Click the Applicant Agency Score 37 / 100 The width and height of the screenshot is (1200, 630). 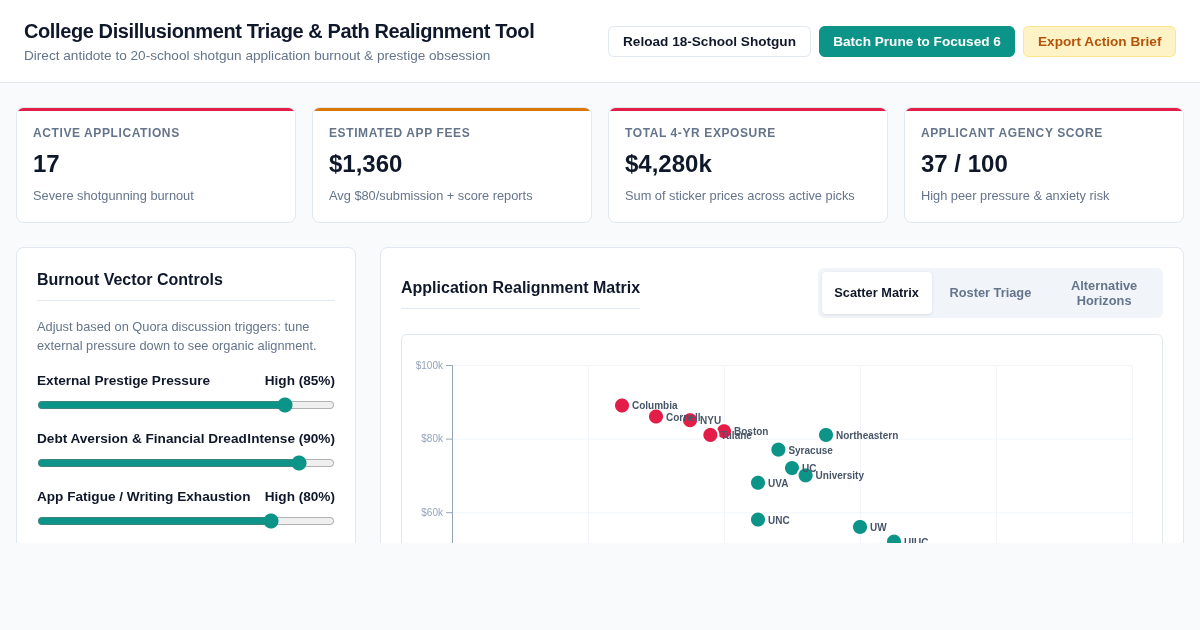(x=964, y=164)
